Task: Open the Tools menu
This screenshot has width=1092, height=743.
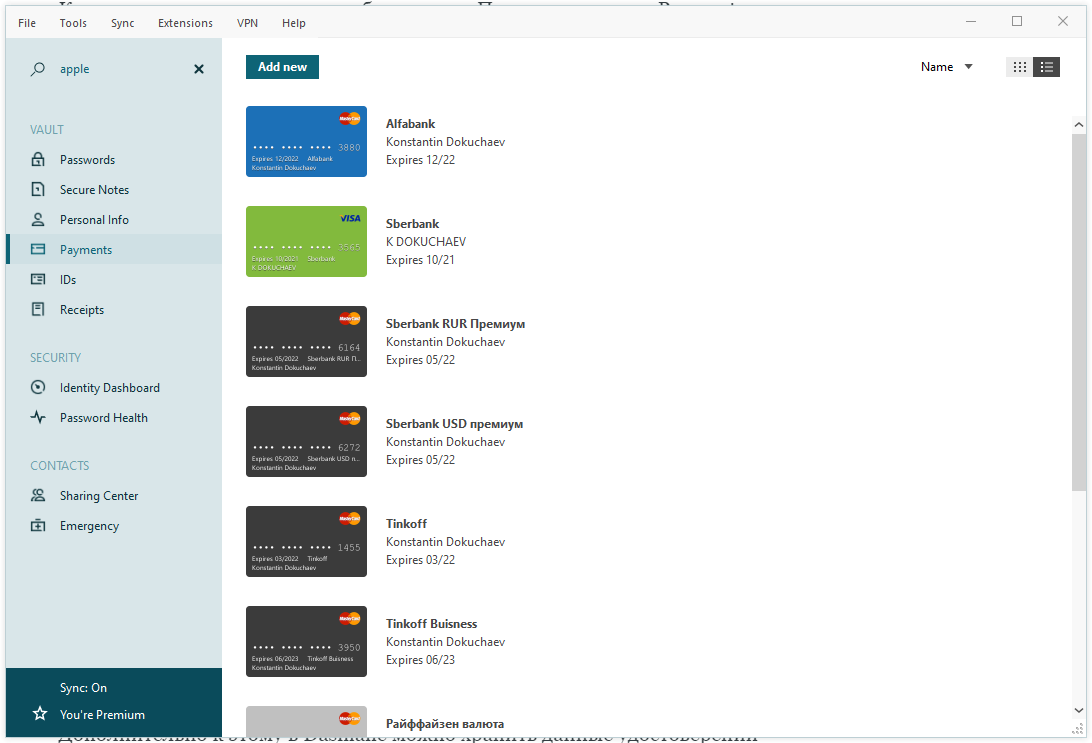Action: [73, 23]
